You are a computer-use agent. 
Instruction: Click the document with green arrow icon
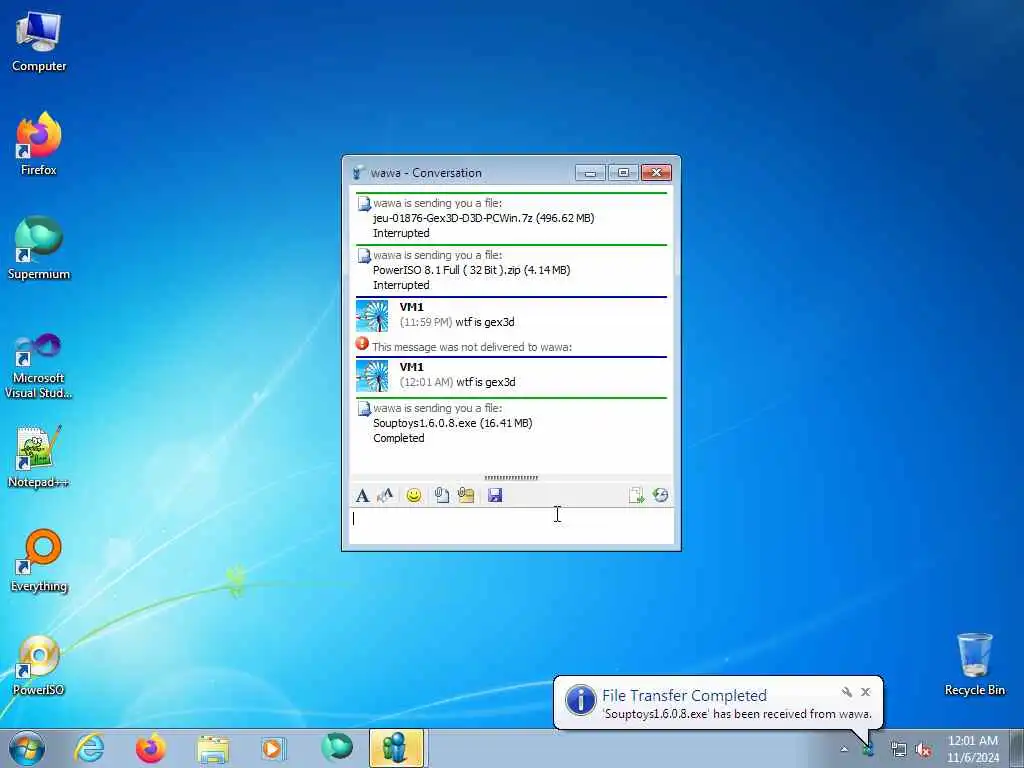point(636,496)
